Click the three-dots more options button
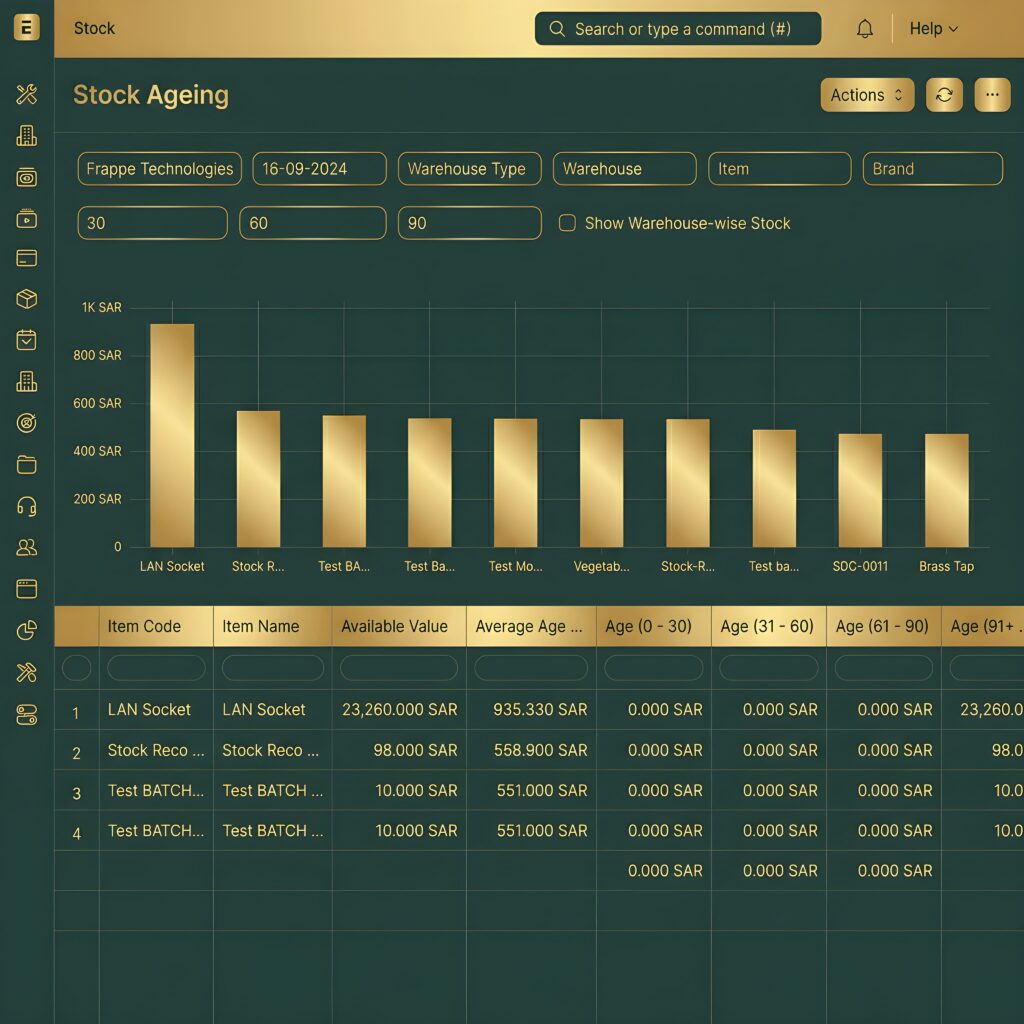Image resolution: width=1024 pixels, height=1024 pixels. [992, 95]
